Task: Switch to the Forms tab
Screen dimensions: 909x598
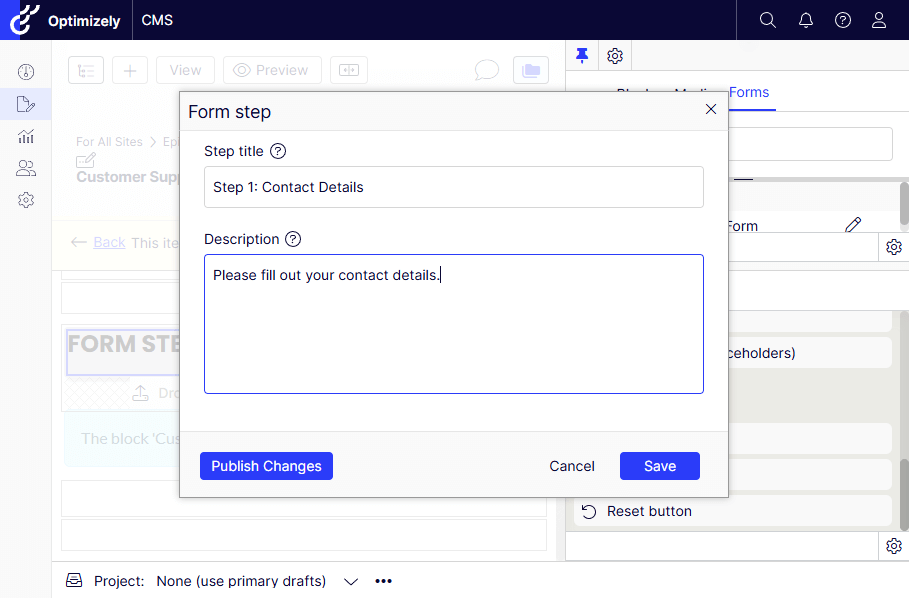Action: click(x=749, y=92)
